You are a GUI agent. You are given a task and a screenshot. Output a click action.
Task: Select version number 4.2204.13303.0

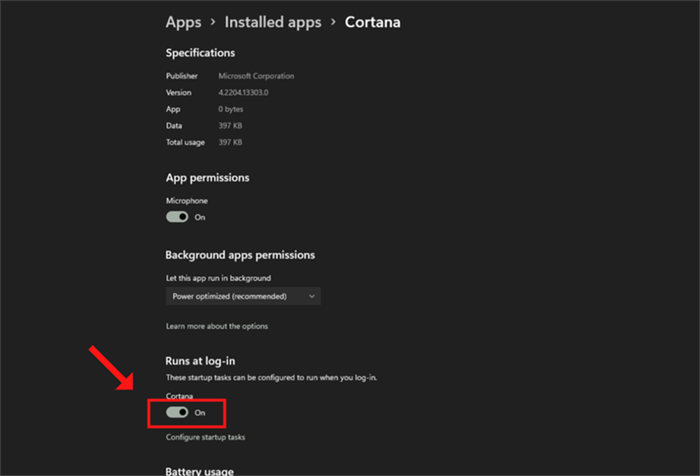pyautogui.click(x=243, y=92)
